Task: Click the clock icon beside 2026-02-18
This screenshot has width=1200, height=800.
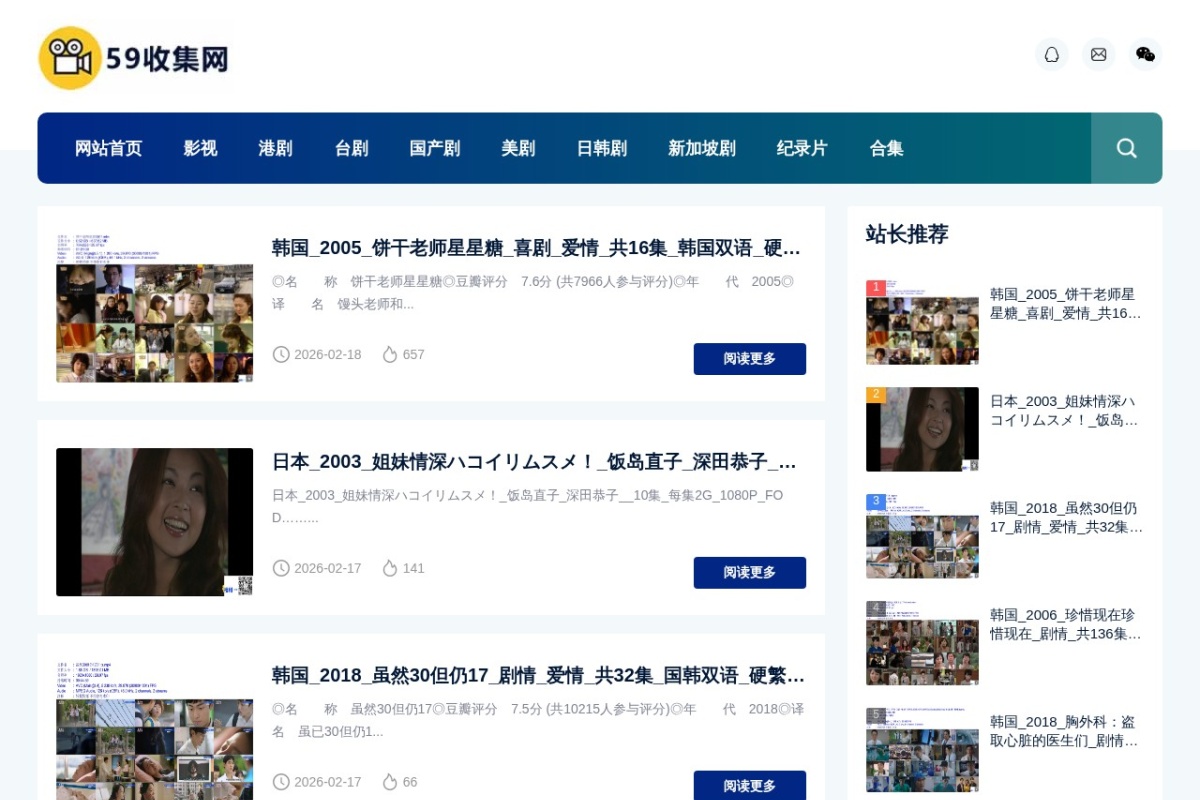Action: click(281, 355)
